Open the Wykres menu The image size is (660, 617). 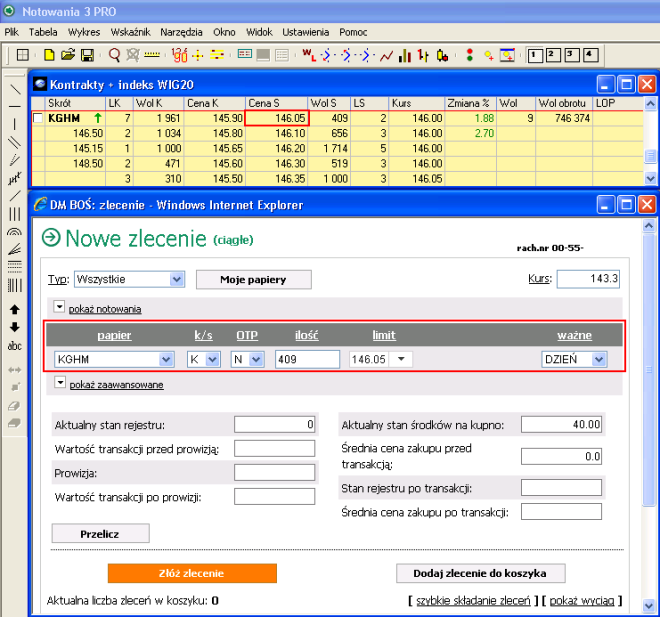tap(84, 32)
